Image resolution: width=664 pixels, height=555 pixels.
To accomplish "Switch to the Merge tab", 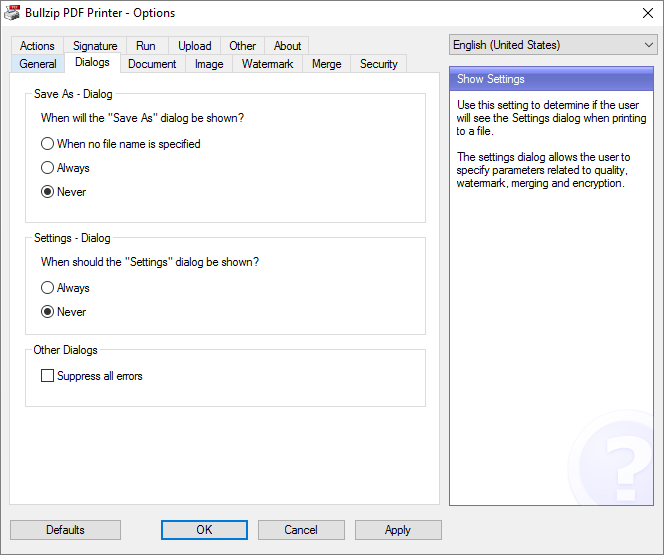I will (x=326, y=64).
